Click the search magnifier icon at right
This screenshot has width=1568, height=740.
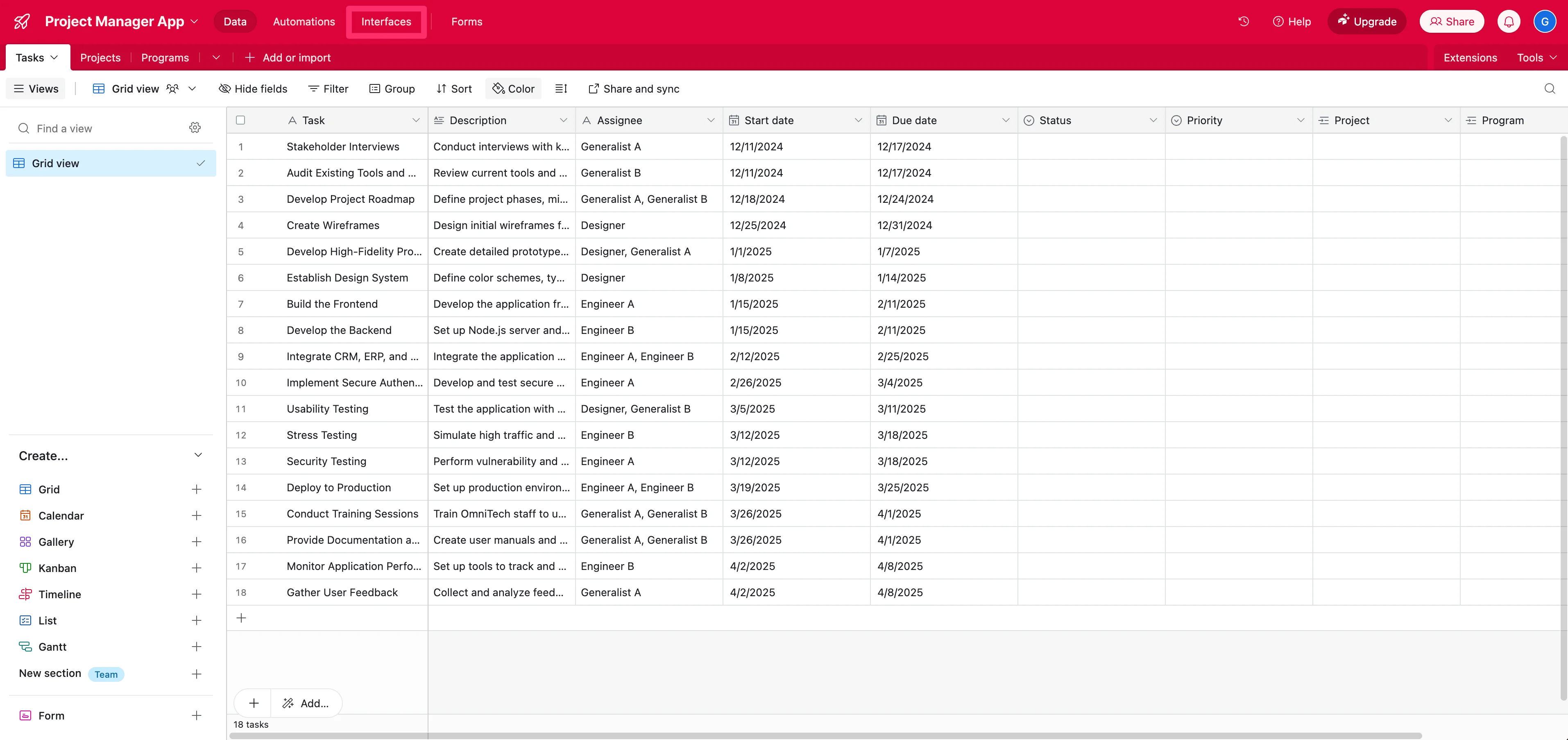click(1549, 89)
